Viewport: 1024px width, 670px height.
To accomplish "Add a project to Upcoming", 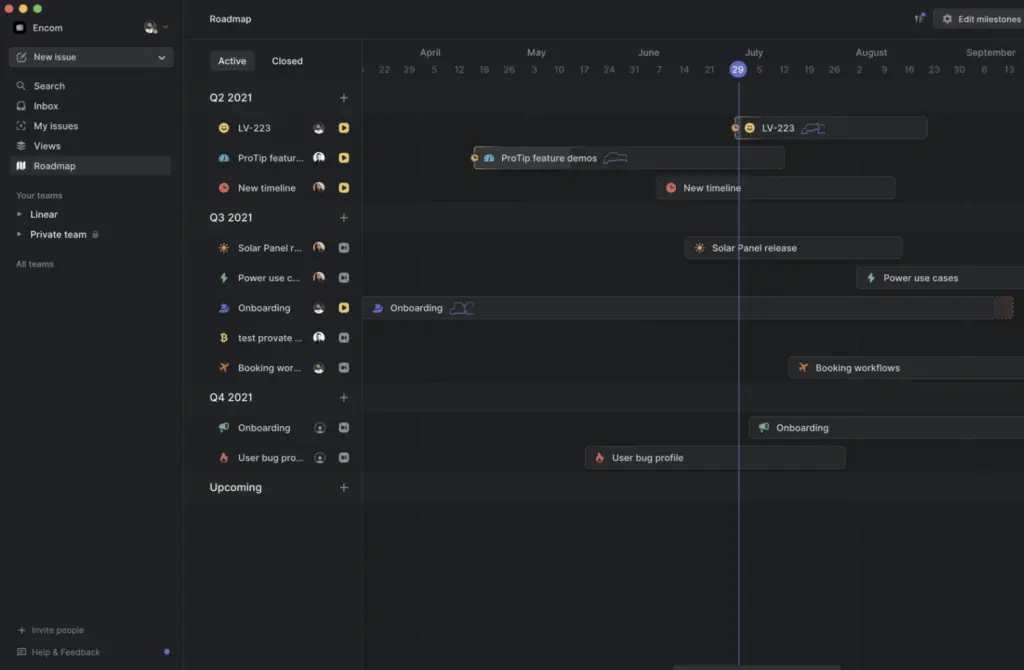I will click(344, 487).
